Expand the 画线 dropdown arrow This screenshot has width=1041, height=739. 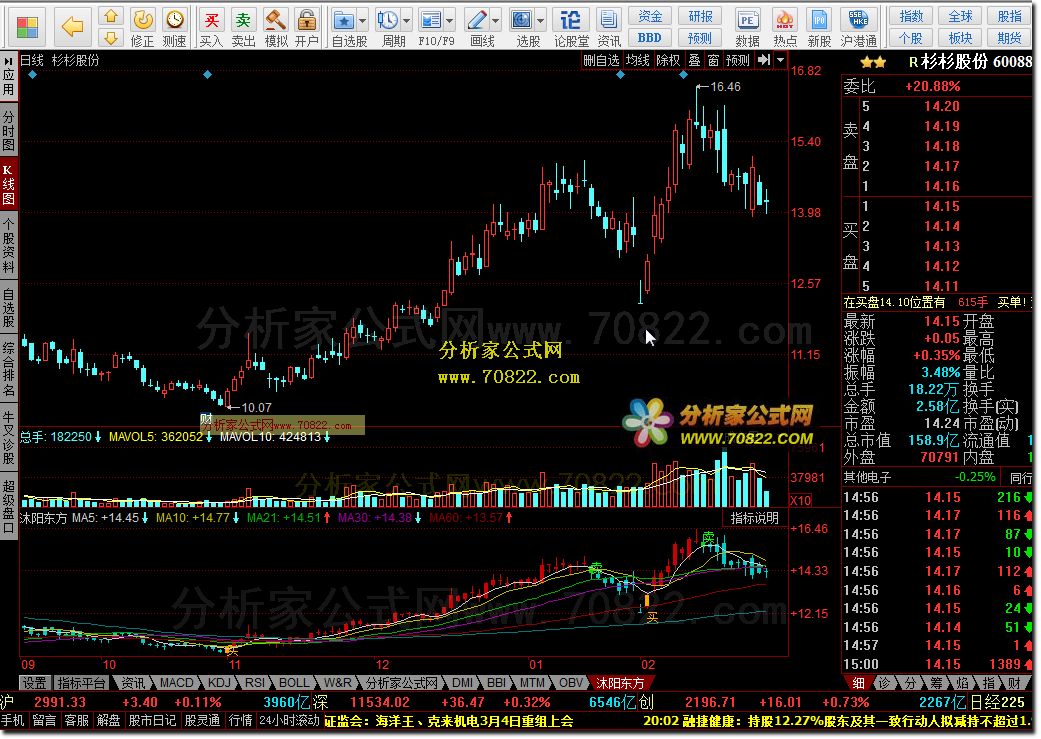pos(495,21)
